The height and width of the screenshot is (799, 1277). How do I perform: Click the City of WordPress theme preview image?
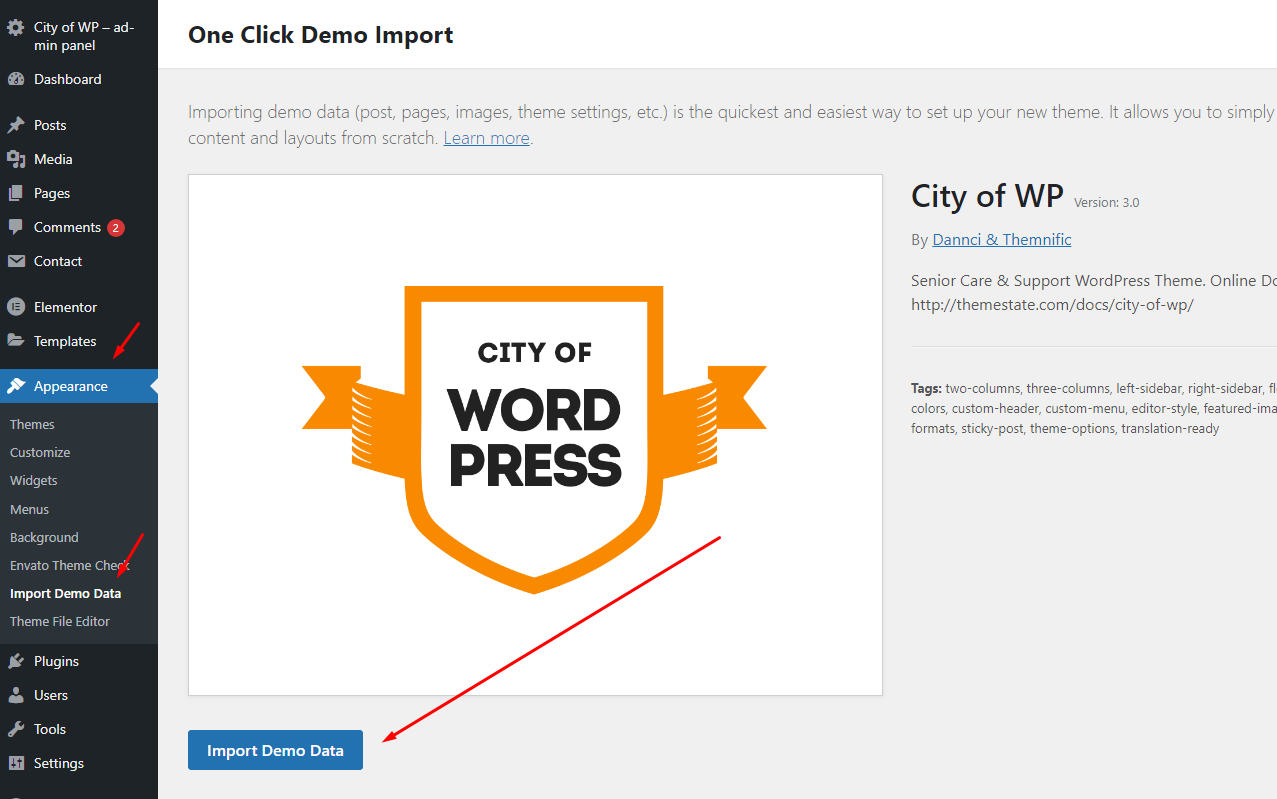coord(535,435)
